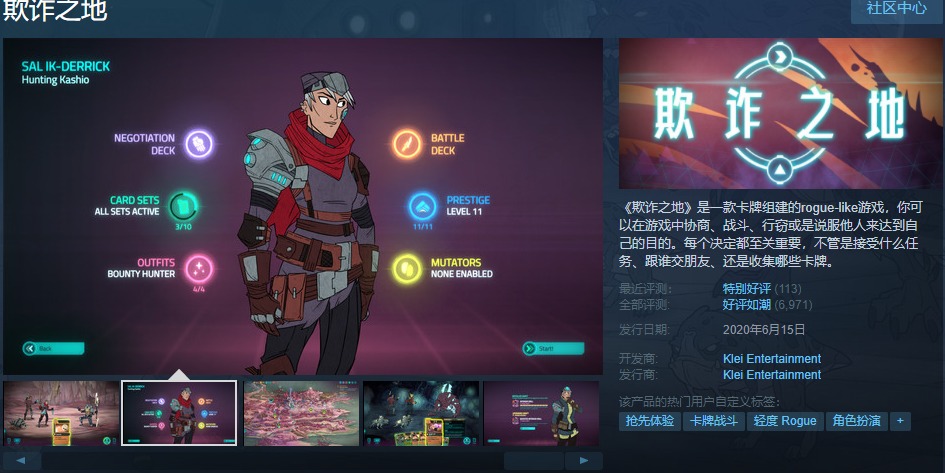
Task: Click the right arrow of thumbnail scroller
Action: pos(583,460)
